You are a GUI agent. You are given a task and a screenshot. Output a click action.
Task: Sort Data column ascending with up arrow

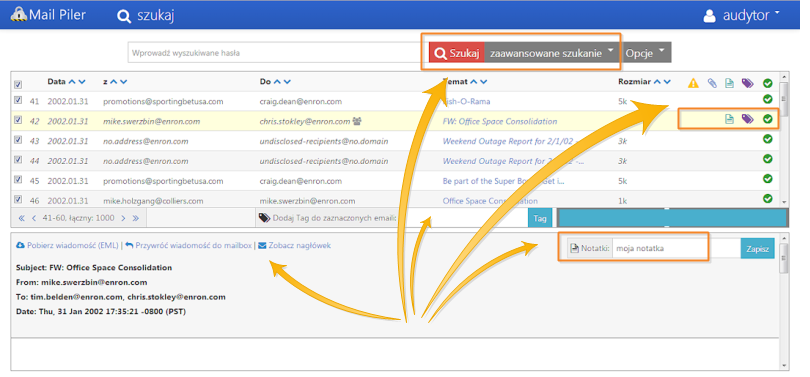[72, 82]
